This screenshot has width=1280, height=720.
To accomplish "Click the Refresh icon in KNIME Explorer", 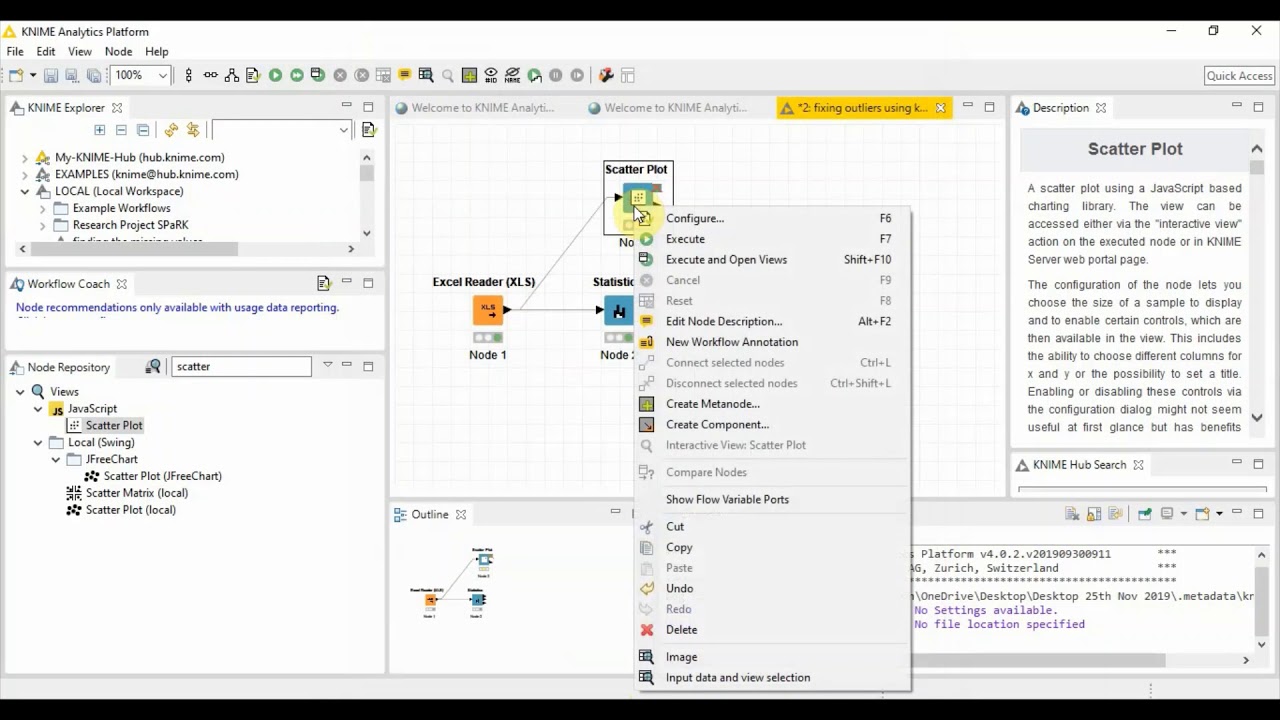I will [x=171, y=130].
